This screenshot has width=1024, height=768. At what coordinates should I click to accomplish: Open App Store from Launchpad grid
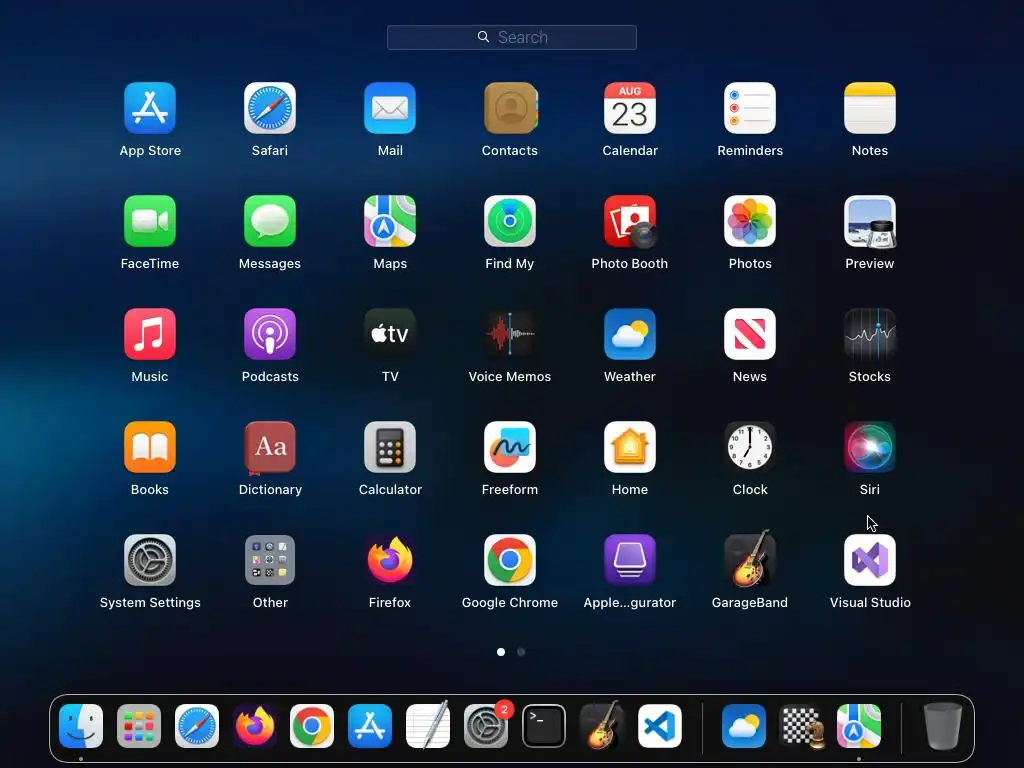coord(150,108)
